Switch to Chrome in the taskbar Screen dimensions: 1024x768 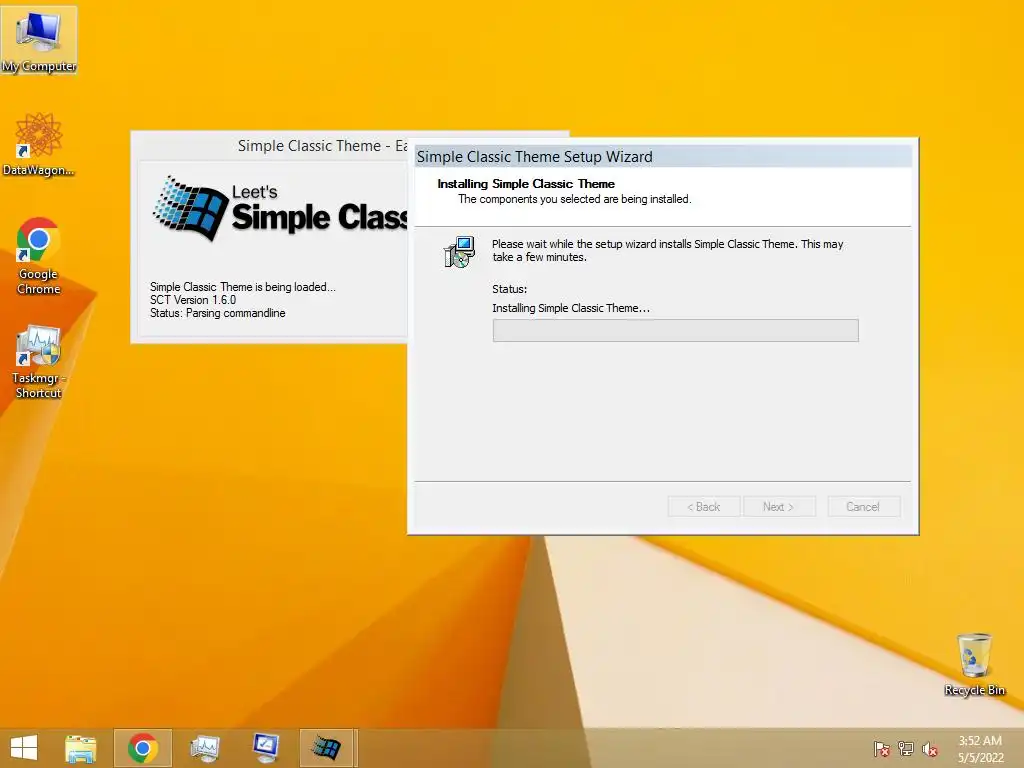point(143,748)
